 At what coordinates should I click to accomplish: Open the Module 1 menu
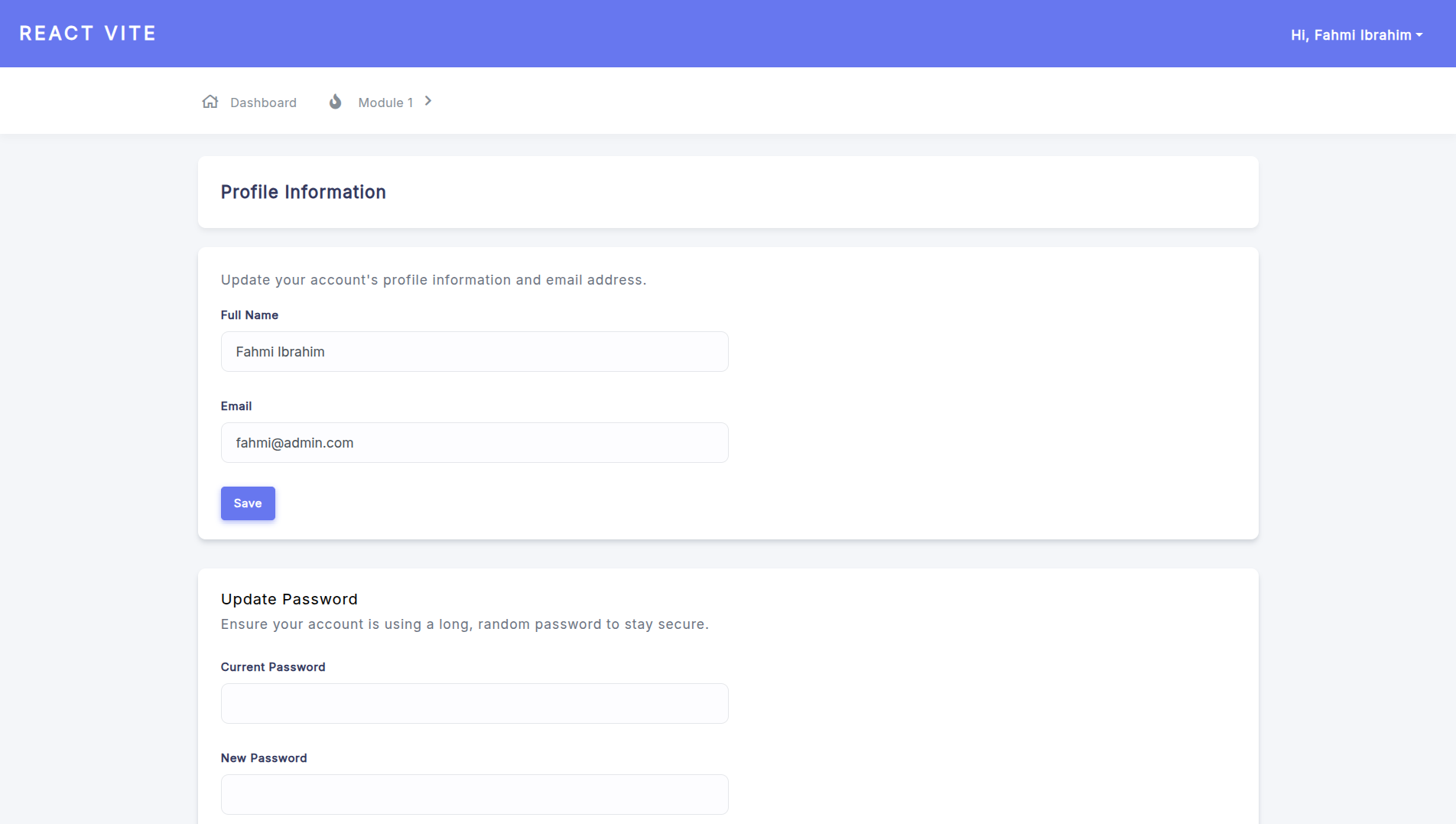[385, 103]
